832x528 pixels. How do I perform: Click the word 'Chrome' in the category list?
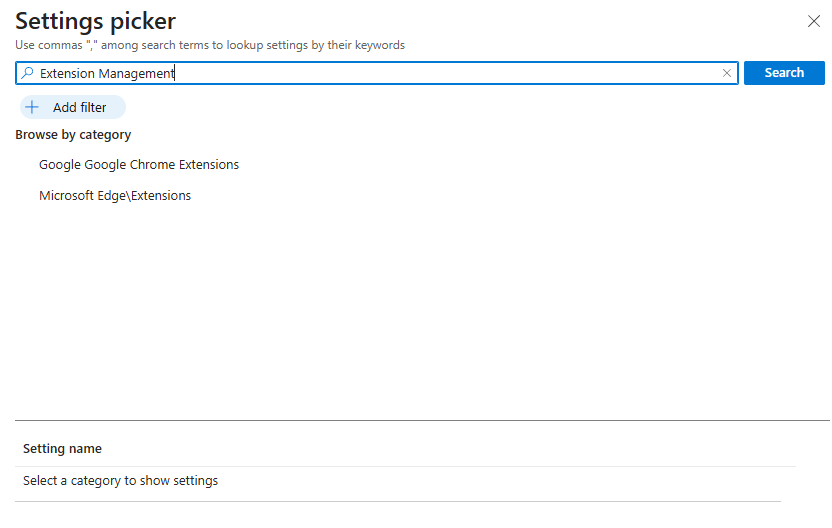151,164
